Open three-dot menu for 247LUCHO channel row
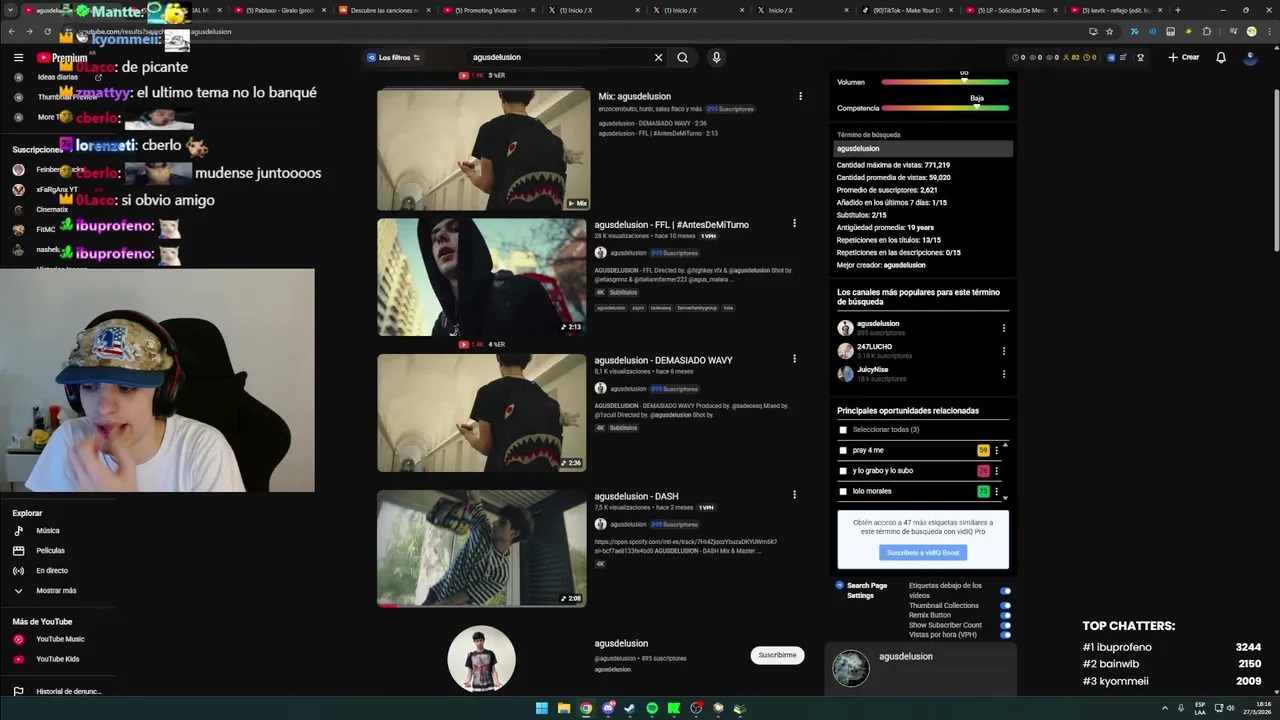The width and height of the screenshot is (1280, 720). (x=1003, y=351)
